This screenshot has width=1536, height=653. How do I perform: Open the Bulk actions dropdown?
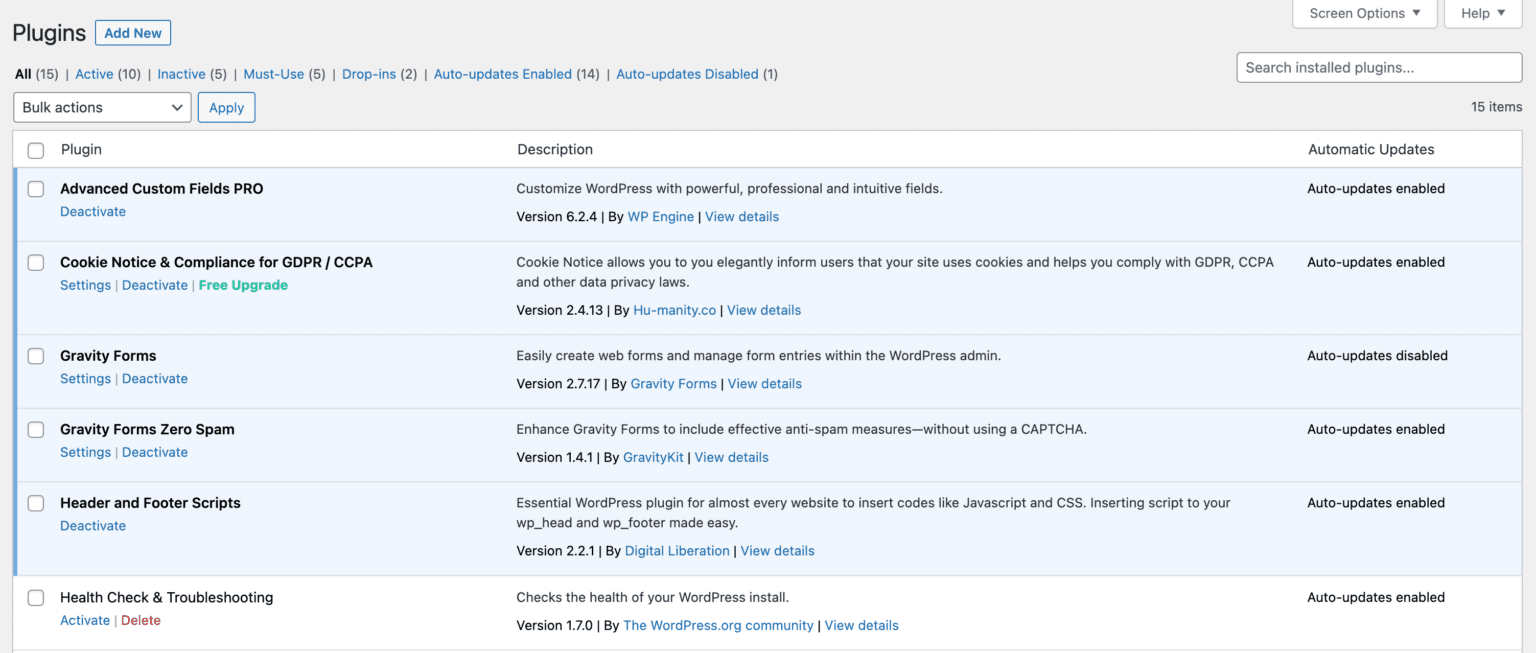102,107
